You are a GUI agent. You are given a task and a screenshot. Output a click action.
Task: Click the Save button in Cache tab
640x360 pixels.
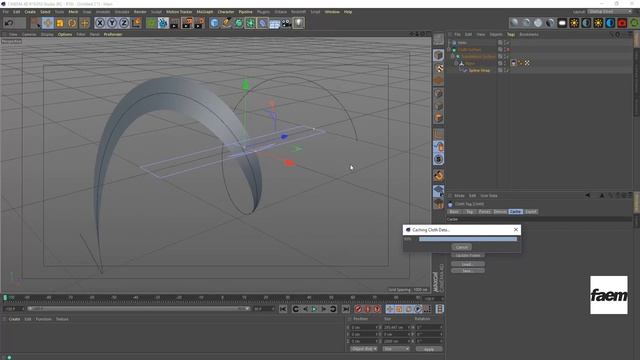[x=468, y=271]
